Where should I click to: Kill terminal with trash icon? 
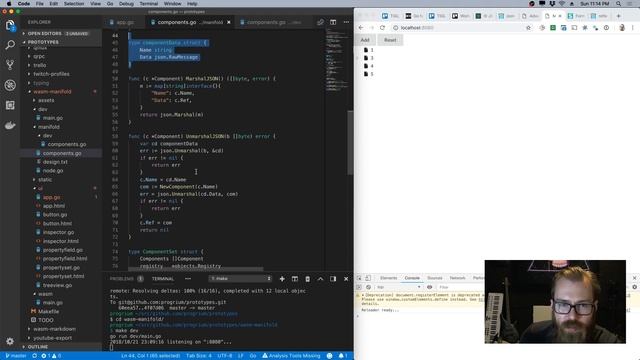307,279
